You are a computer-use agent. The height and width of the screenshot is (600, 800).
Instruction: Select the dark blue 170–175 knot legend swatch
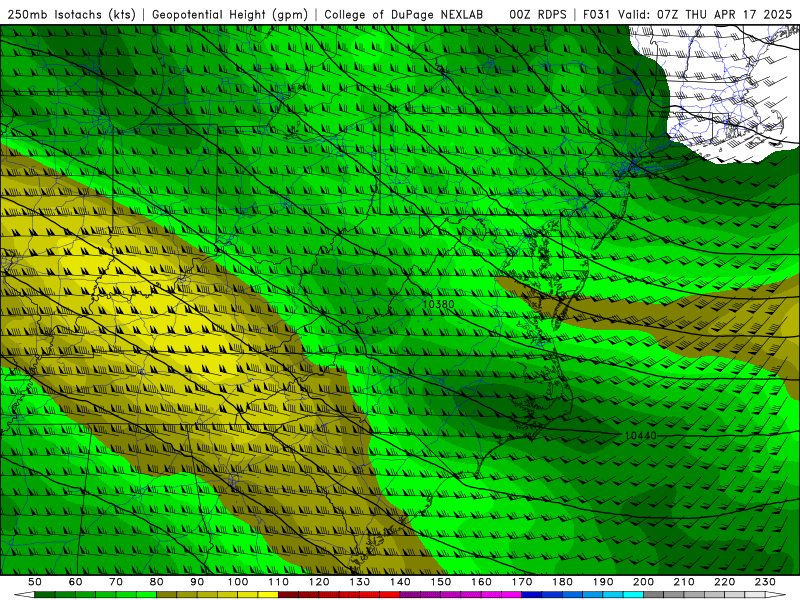pos(532,594)
